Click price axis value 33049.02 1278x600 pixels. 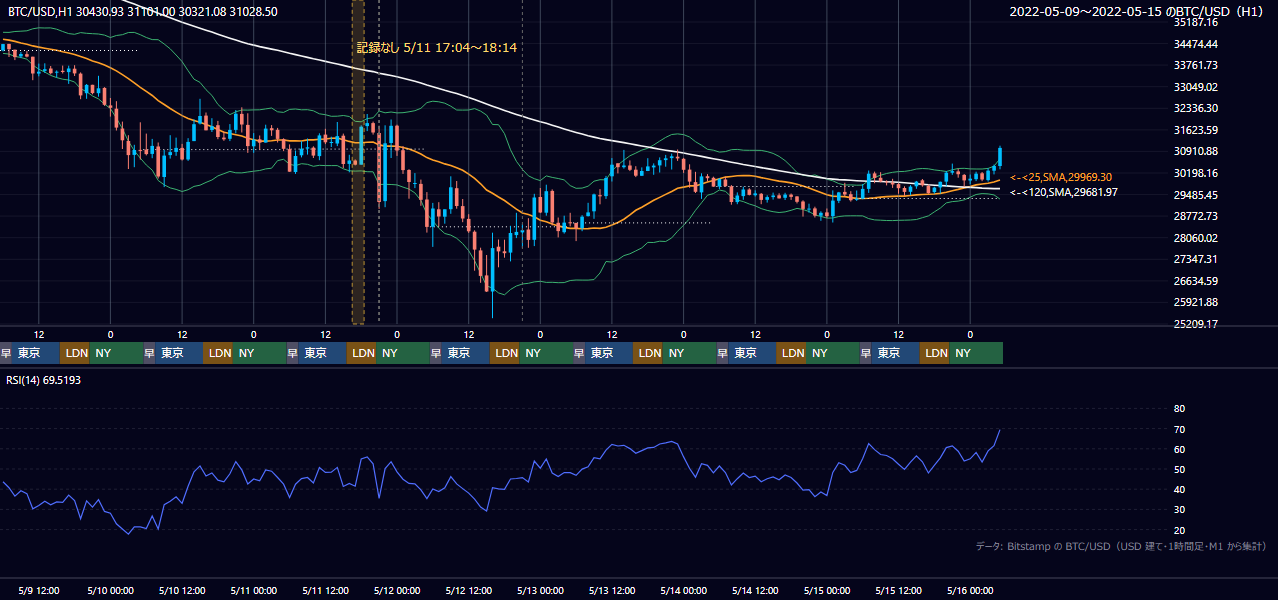(1196, 87)
